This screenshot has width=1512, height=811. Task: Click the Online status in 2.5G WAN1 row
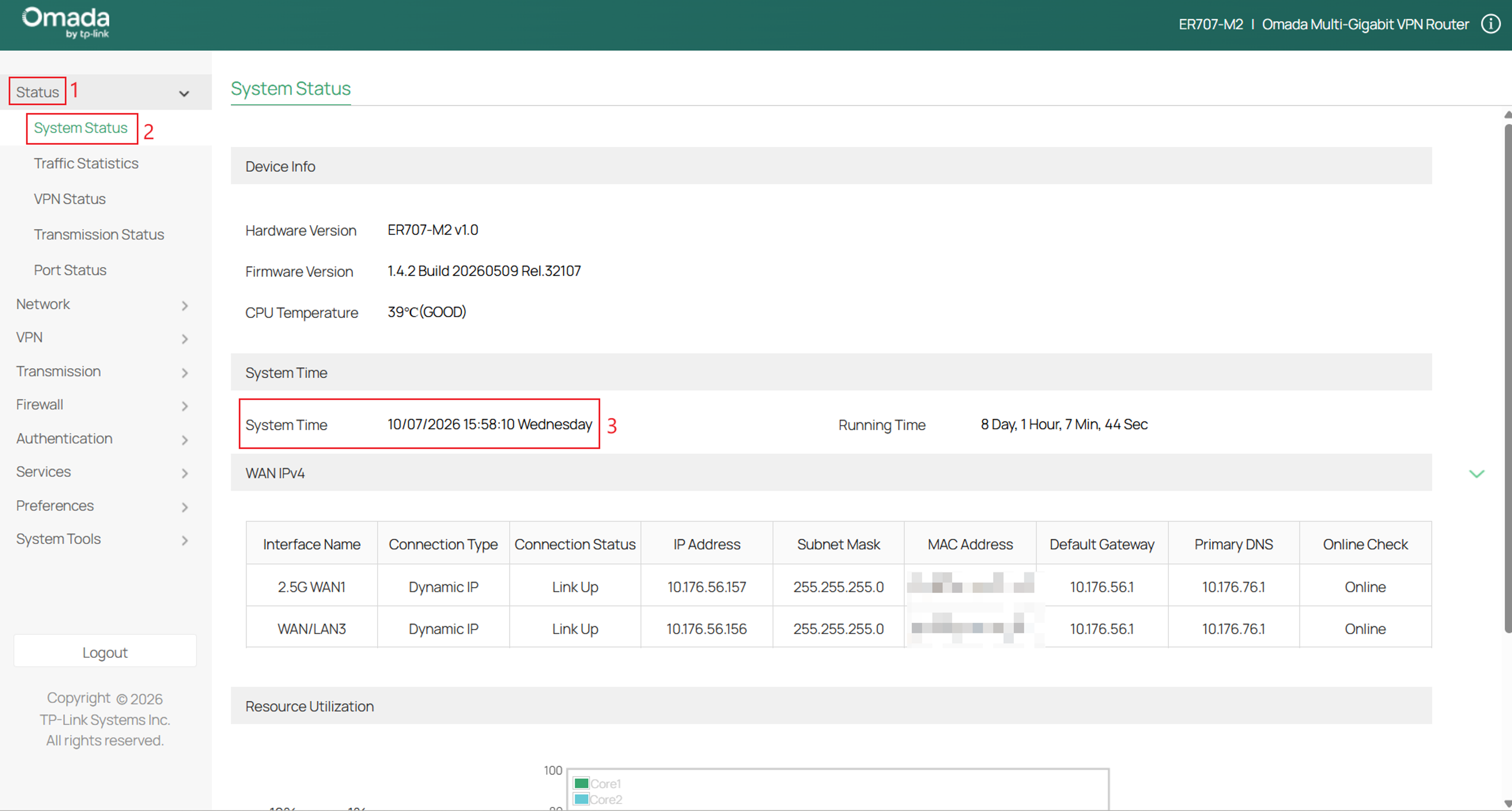click(x=1365, y=586)
